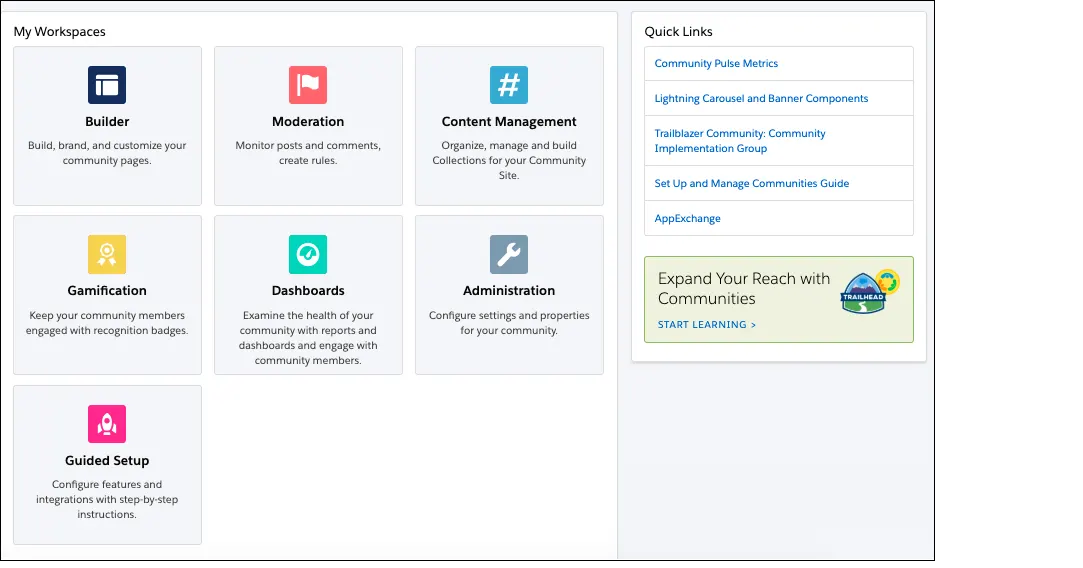1083x568 pixels.
Task: Click 'Organize, manage and build Collections' text
Action: point(509,160)
